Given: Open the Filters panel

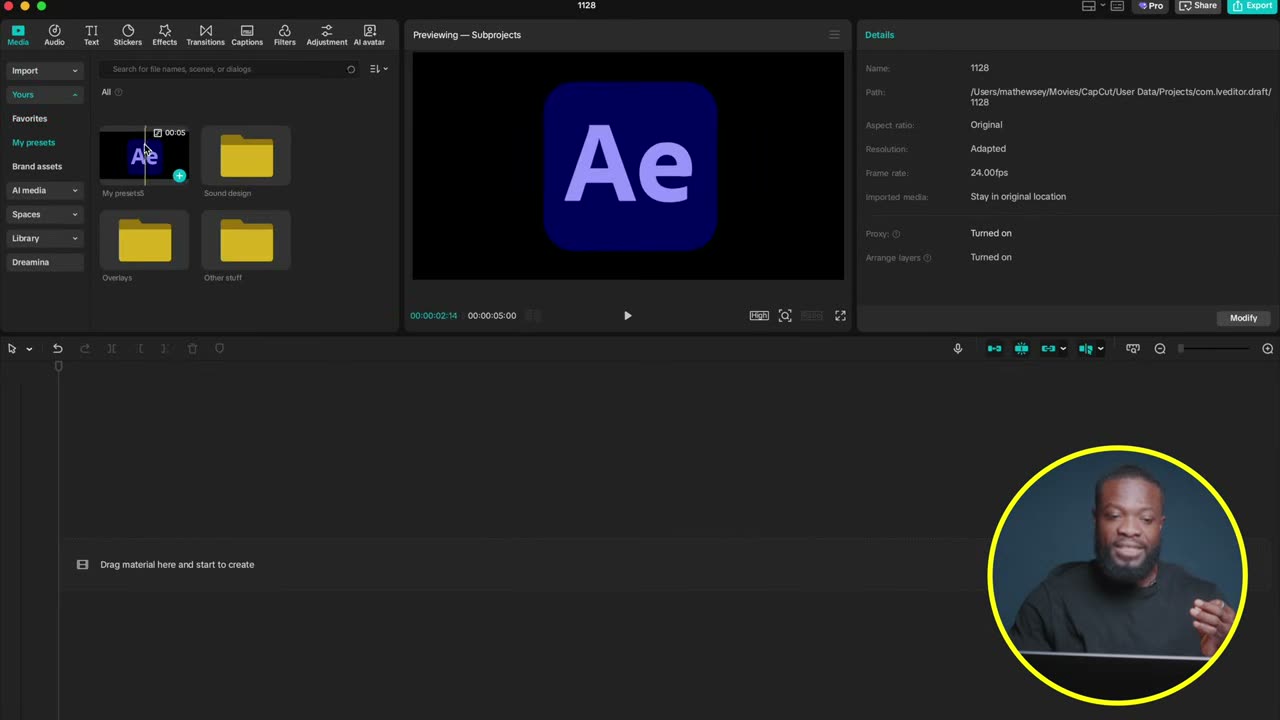Looking at the screenshot, I should 285,35.
